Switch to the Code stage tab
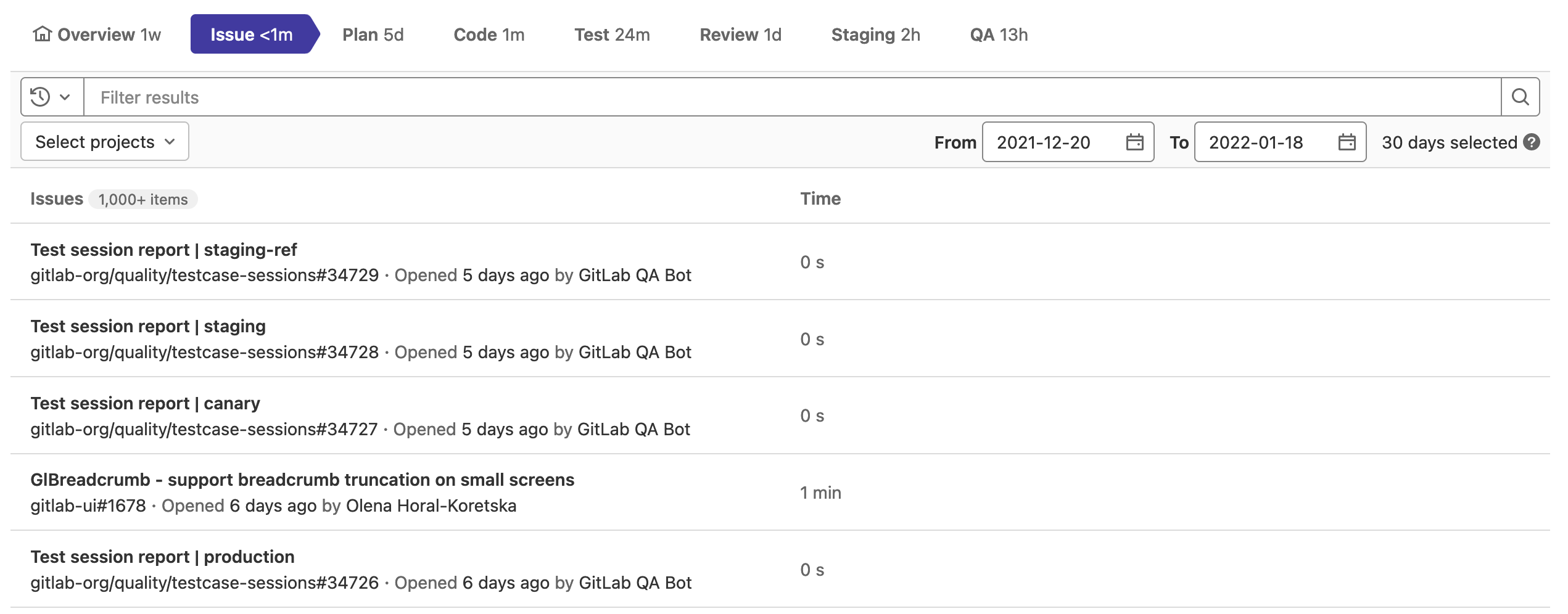The image size is (1568, 614). click(x=488, y=35)
